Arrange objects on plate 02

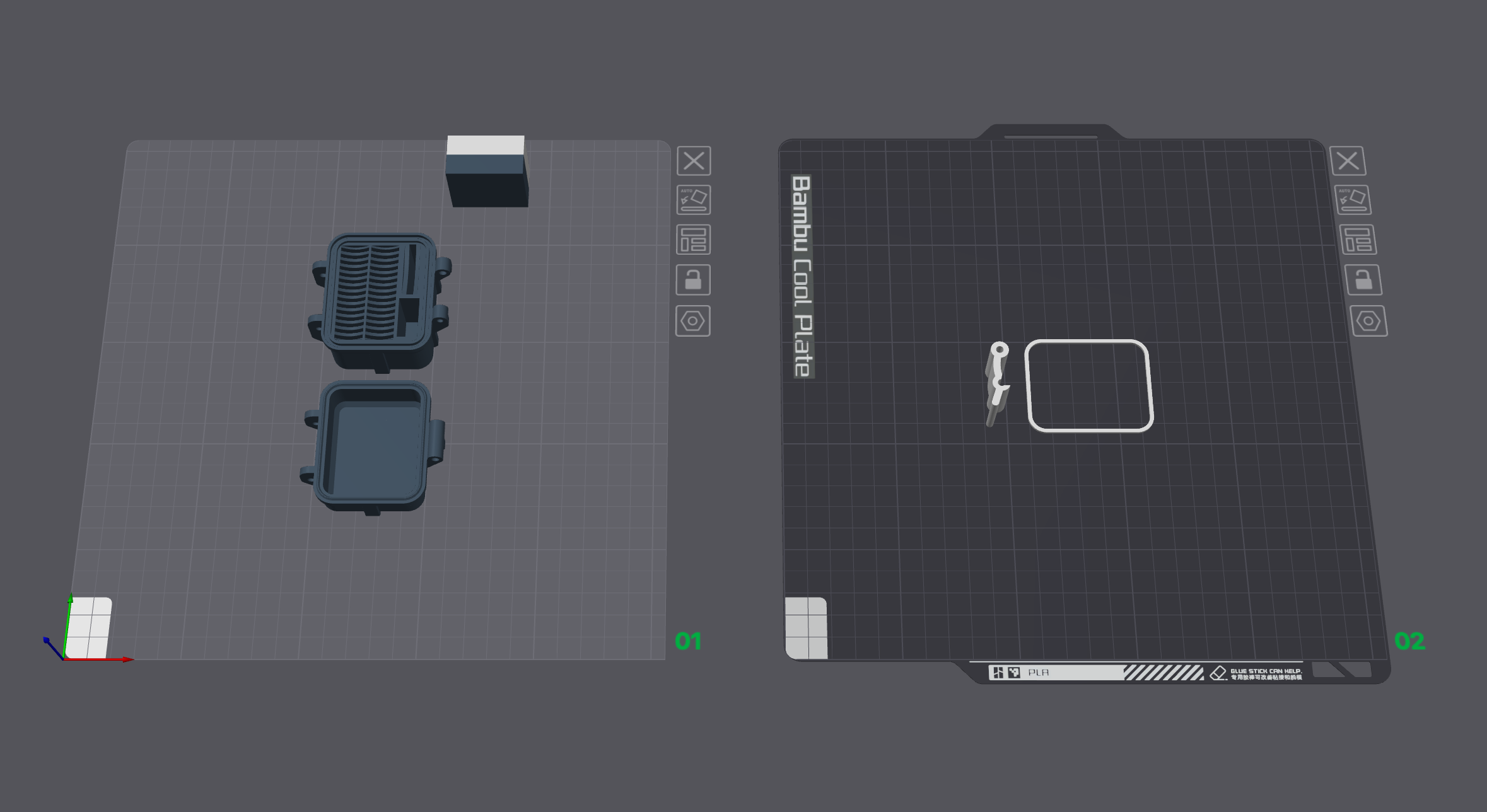click(x=1358, y=240)
